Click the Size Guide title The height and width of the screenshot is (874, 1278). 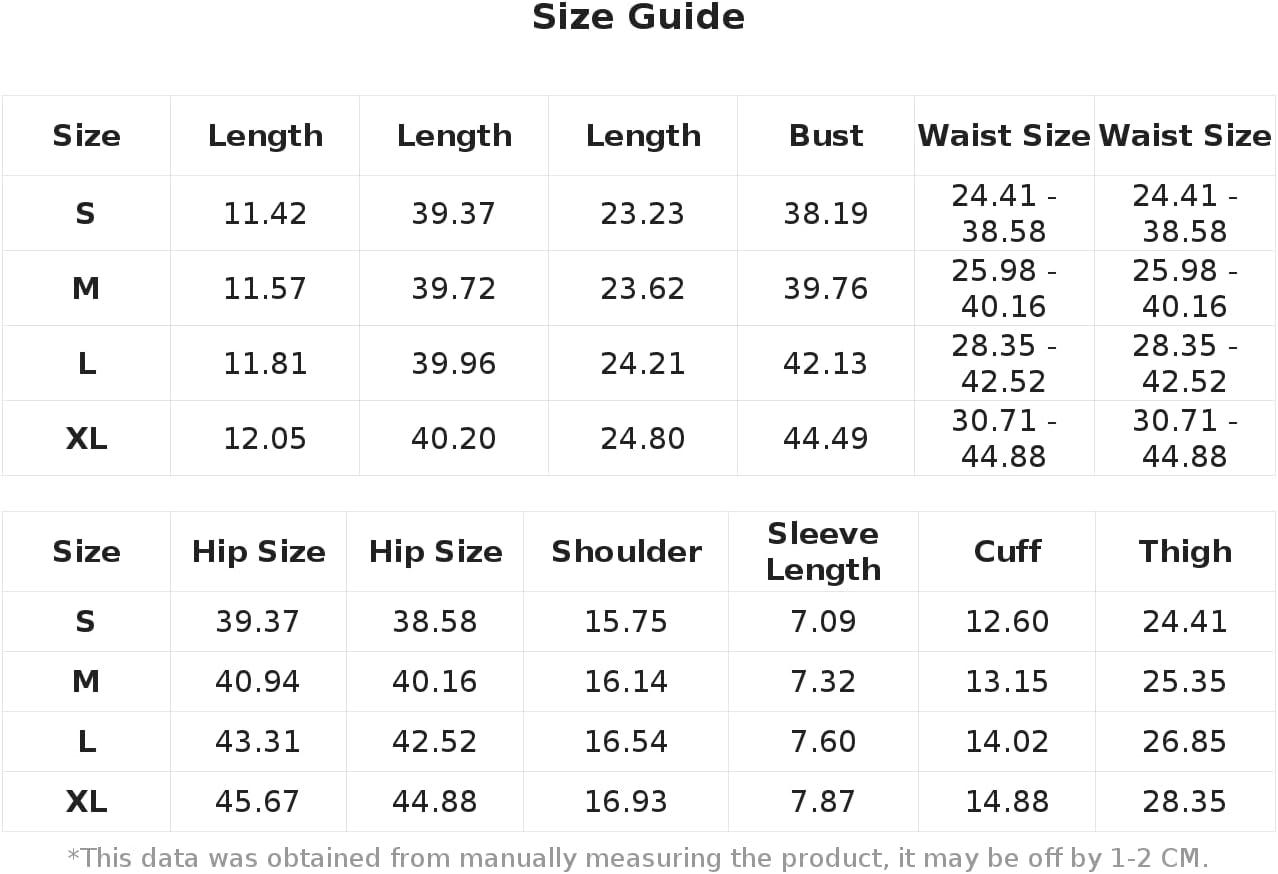(638, 18)
